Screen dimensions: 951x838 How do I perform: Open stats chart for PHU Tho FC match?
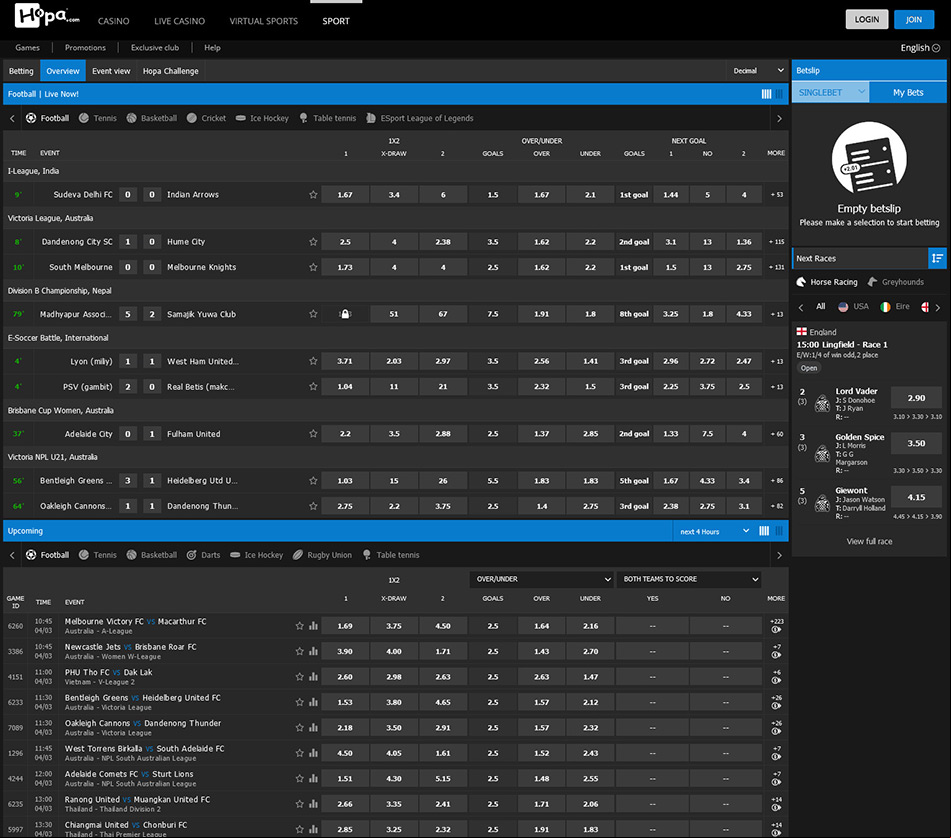tap(313, 677)
